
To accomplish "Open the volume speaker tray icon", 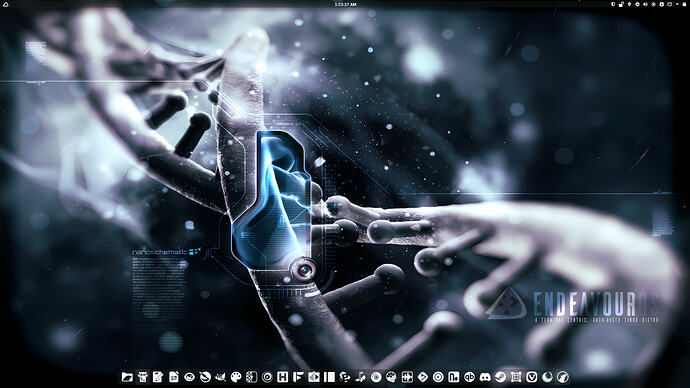I will [646, 4].
